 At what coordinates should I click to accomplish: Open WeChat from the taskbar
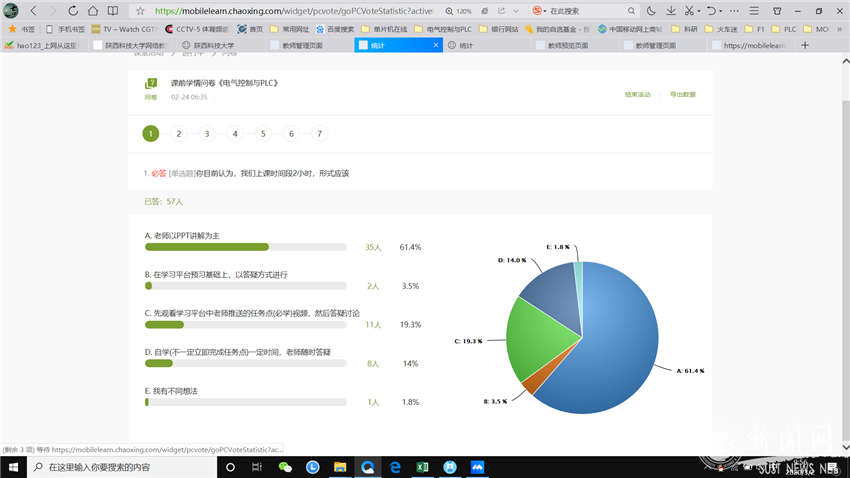pos(285,467)
